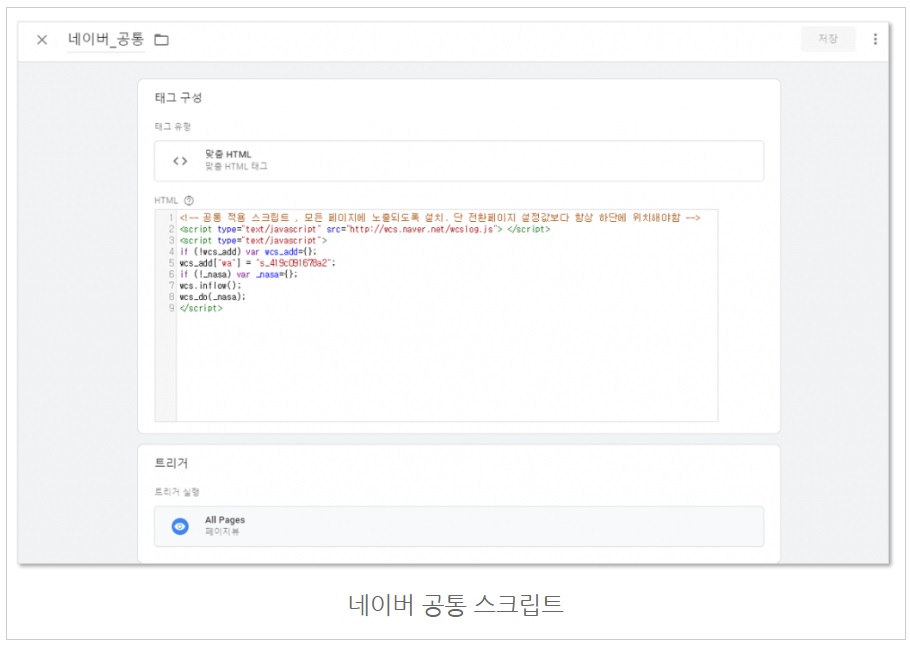This screenshot has height=645, width=910.
Task: Click the line if (!wcs_add) var wcs_add={};
Action: click(x=248, y=251)
